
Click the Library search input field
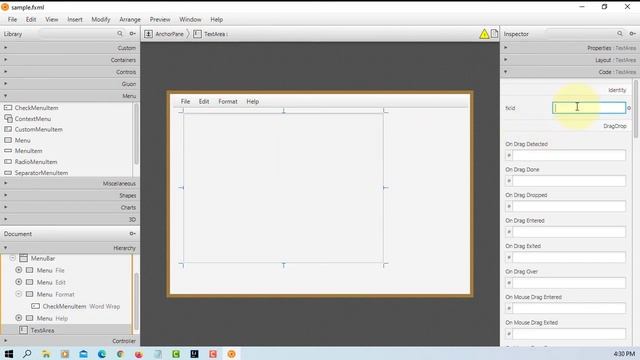tap(78, 33)
